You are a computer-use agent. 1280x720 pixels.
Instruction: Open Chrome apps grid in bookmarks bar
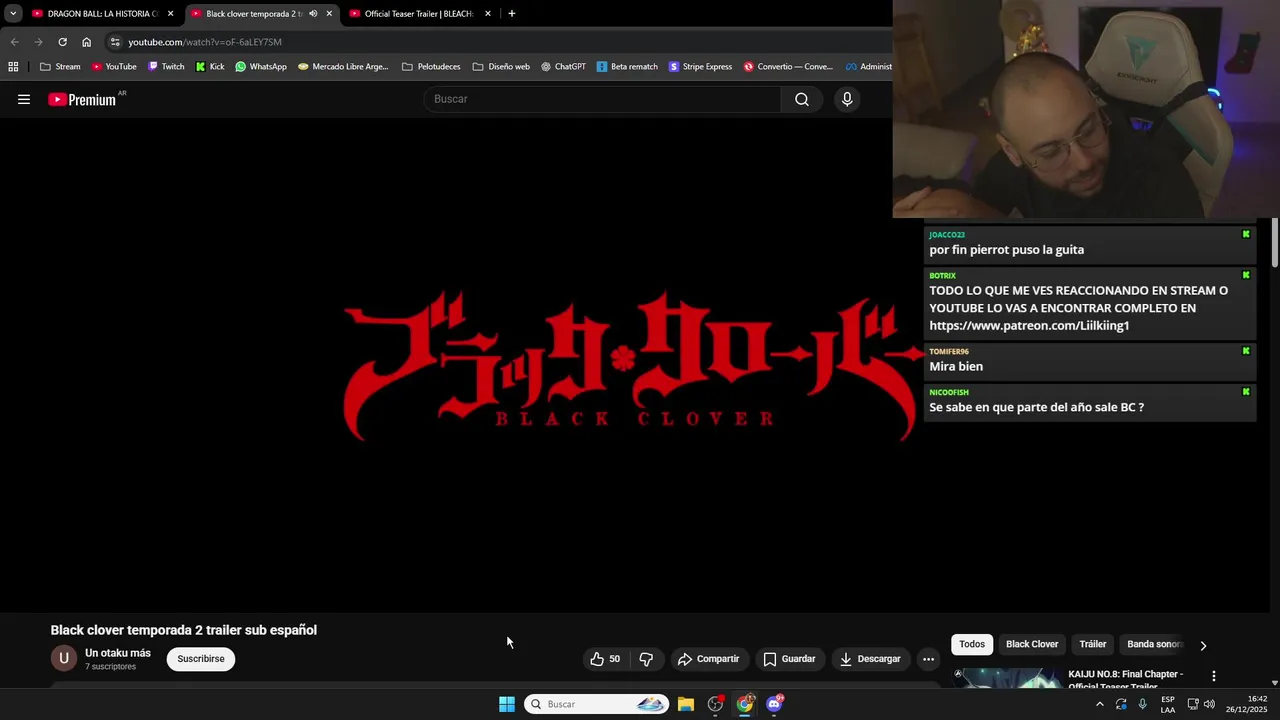13,67
